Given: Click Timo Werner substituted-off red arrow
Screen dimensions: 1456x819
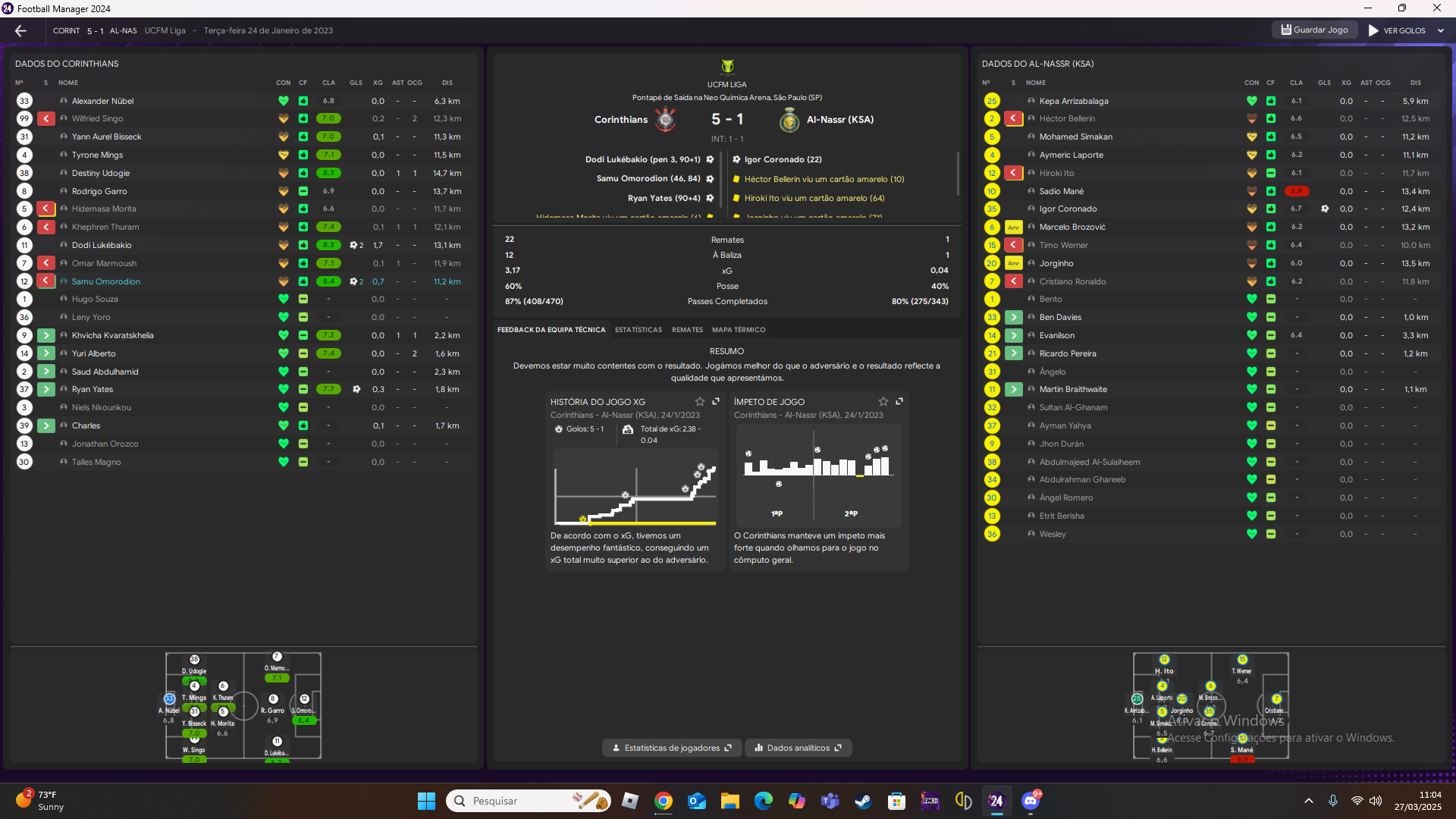Looking at the screenshot, I should point(1014,245).
